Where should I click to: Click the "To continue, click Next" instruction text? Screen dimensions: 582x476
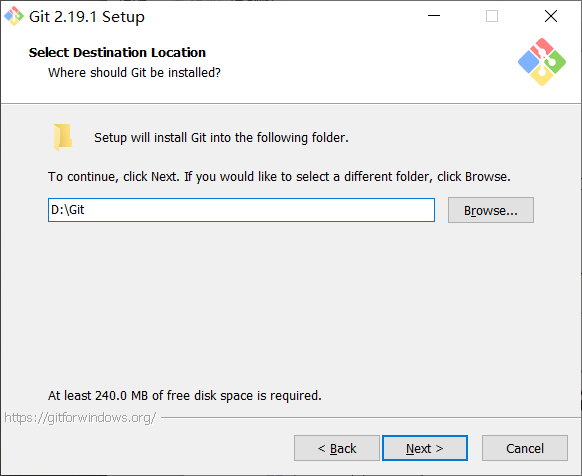279,176
